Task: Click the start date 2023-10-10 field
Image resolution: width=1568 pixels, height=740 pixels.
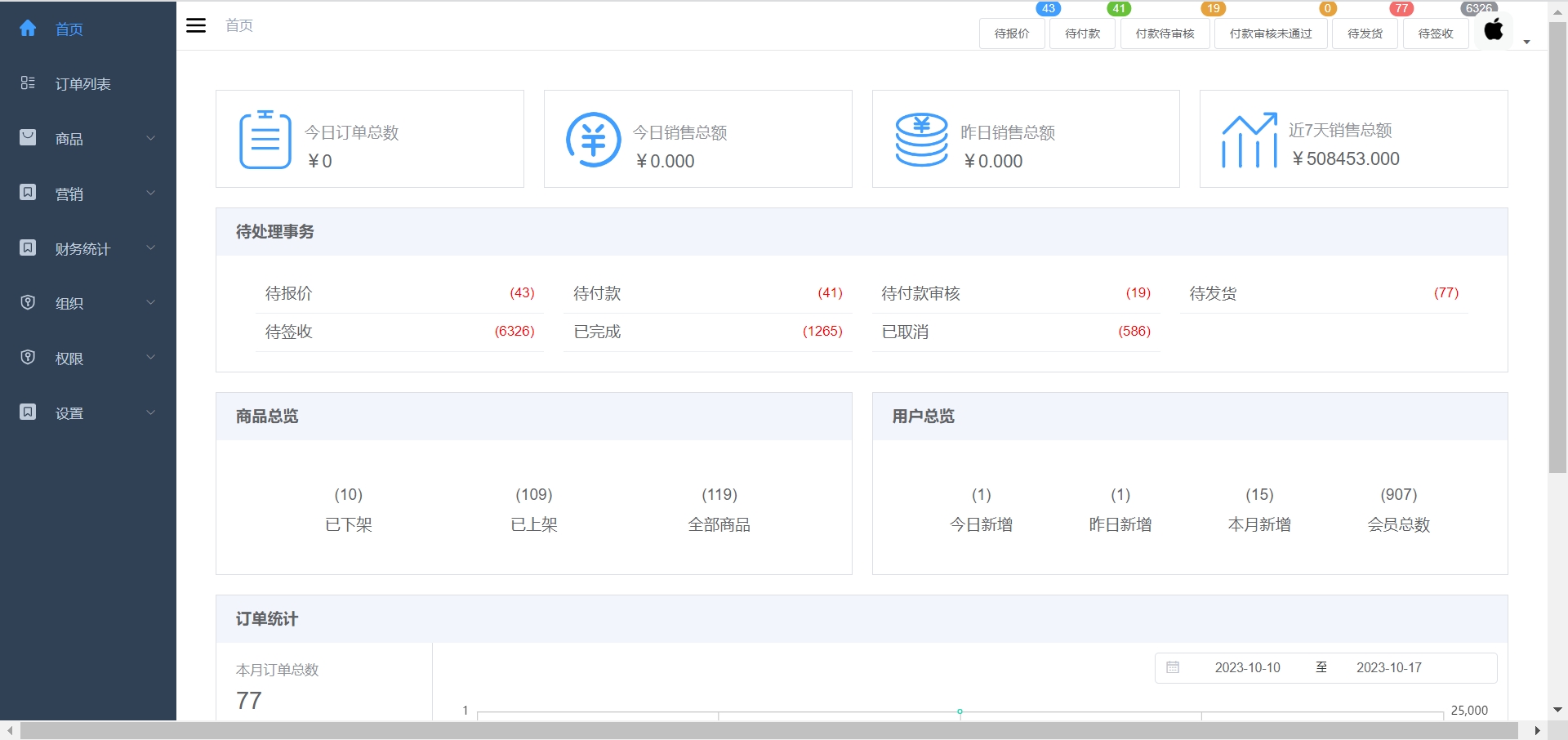Action: pyautogui.click(x=1247, y=667)
